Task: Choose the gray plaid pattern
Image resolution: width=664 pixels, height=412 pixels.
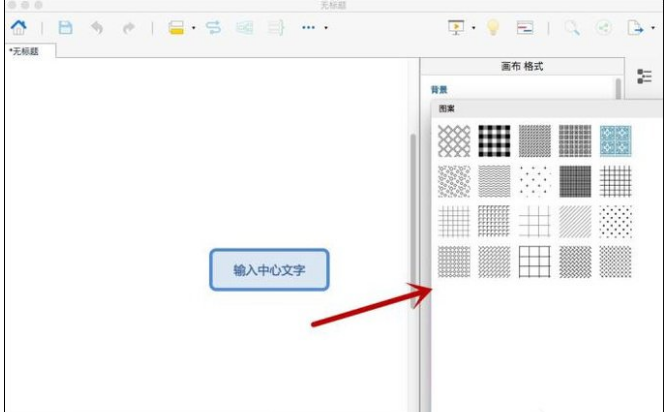Action: (575, 141)
